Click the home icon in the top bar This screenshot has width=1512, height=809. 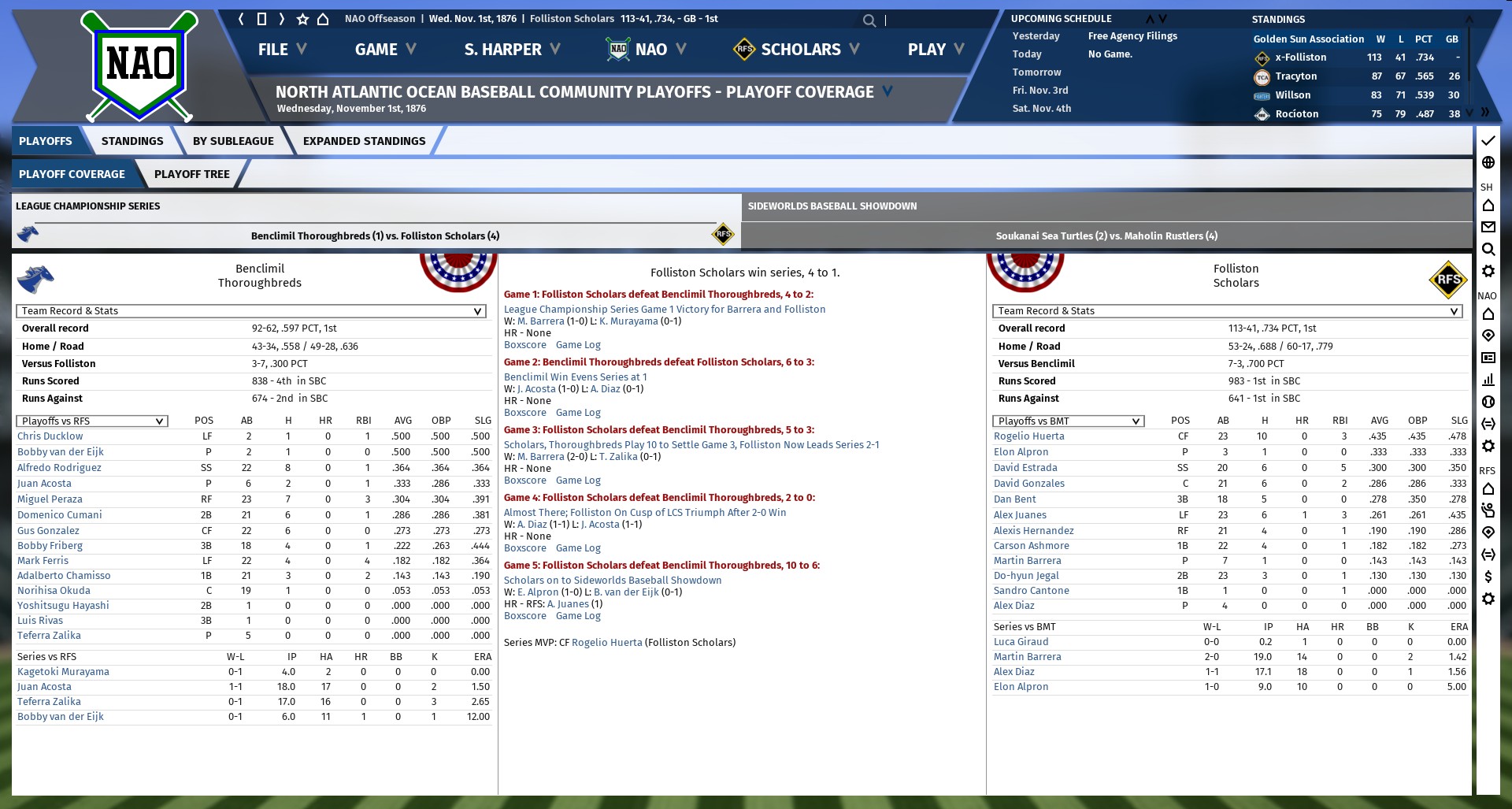pos(323,19)
